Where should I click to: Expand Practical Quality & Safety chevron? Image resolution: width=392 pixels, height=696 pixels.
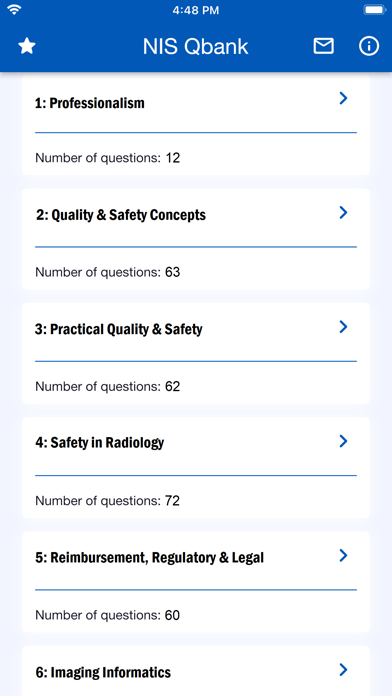(343, 327)
